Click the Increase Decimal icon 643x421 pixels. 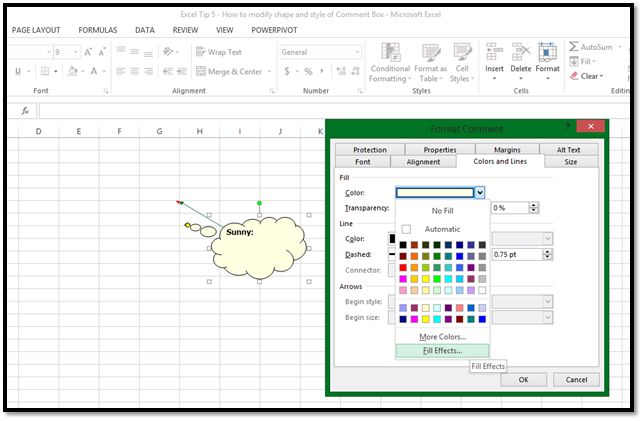tap(341, 71)
